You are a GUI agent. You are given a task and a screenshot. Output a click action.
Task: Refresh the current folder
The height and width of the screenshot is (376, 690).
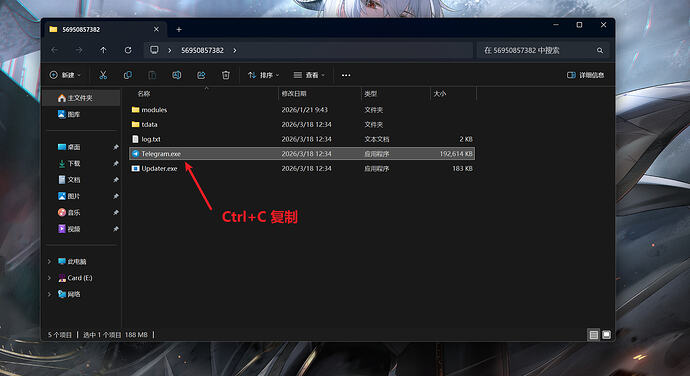(128, 50)
